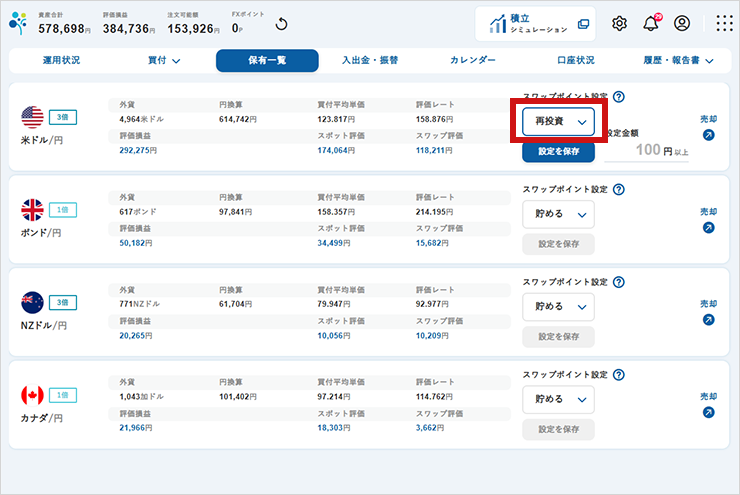
Task: Click the 売却 link for カナダ/円
Action: (708, 396)
